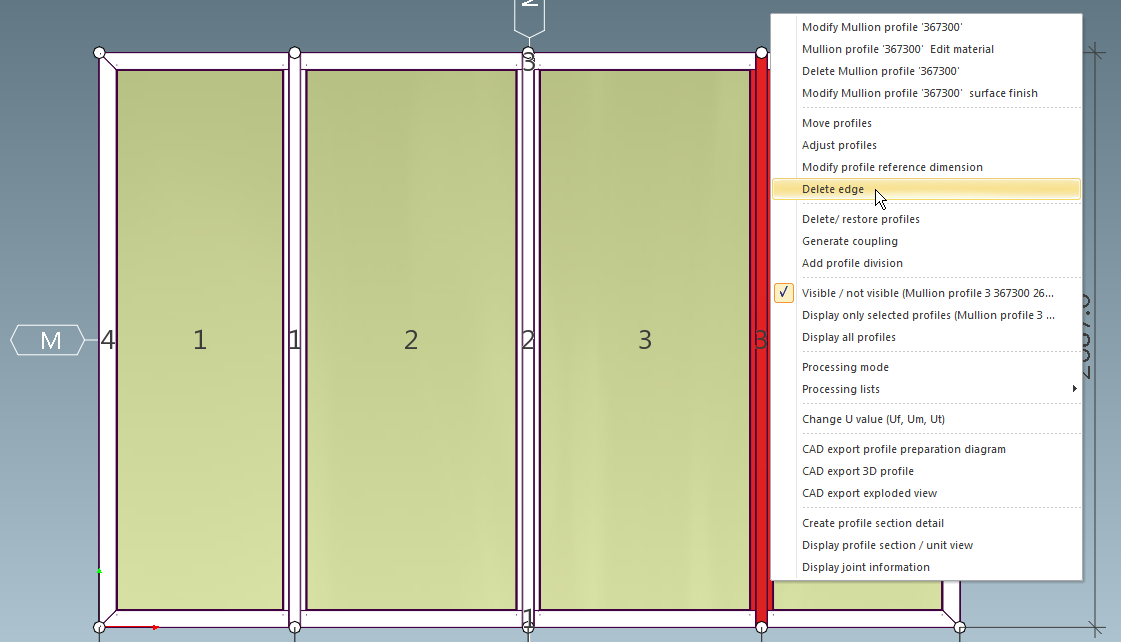Click the bottom node of mullion 2

pyautogui.click(x=528, y=627)
